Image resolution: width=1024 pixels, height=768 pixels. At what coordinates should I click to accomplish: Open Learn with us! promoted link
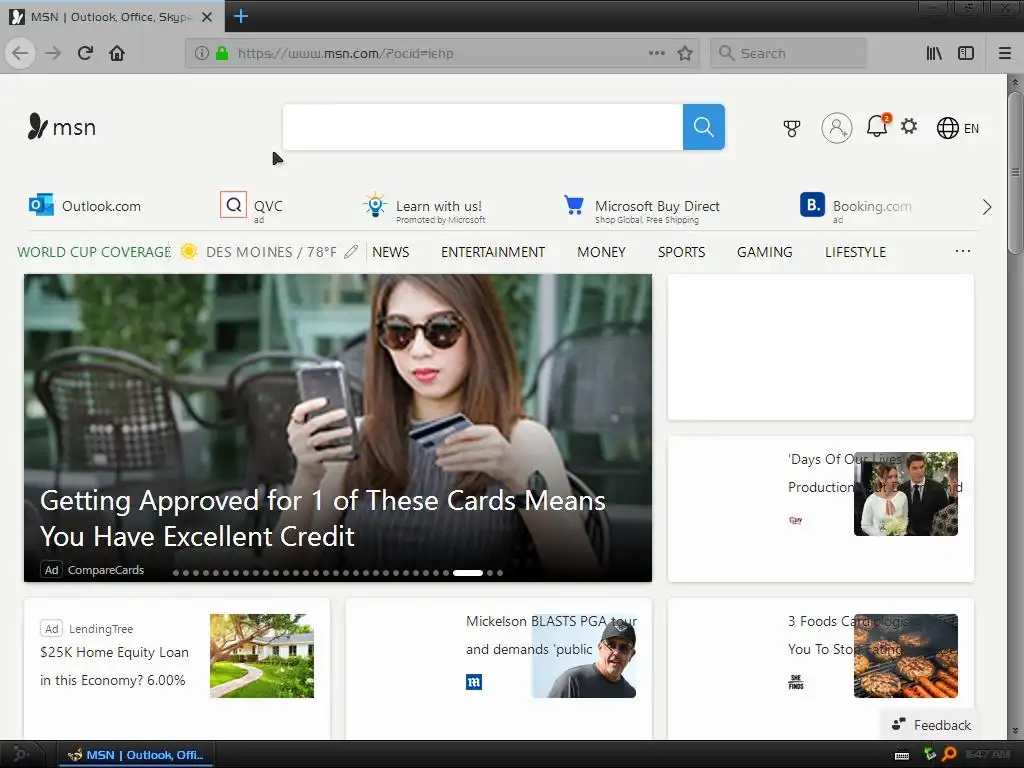click(424, 208)
